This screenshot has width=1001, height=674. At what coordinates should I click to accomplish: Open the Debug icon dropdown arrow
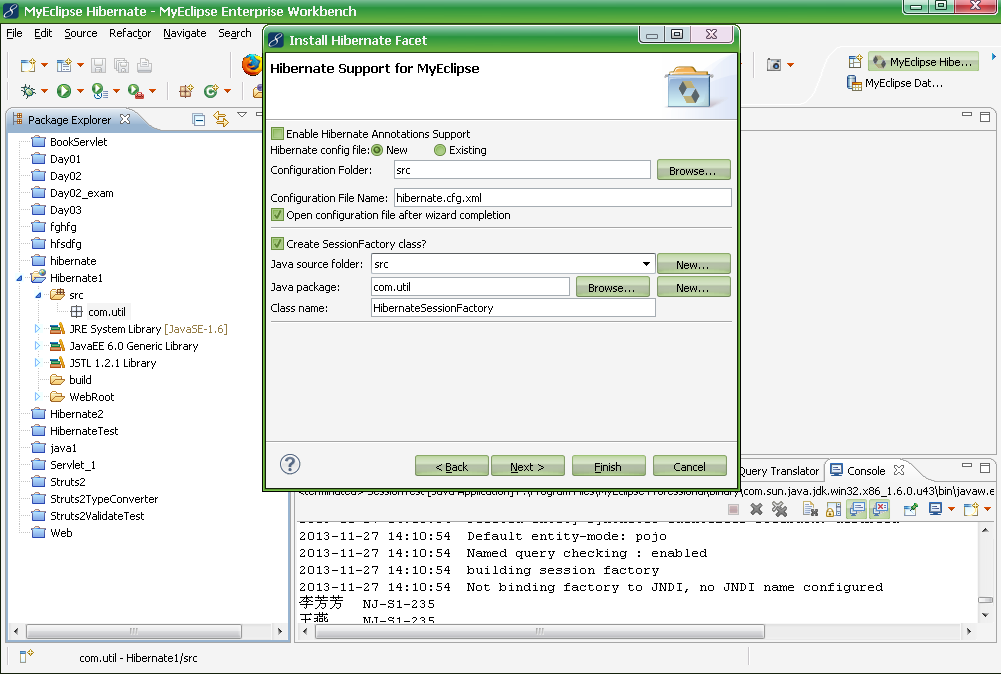pyautogui.click(x=44, y=91)
